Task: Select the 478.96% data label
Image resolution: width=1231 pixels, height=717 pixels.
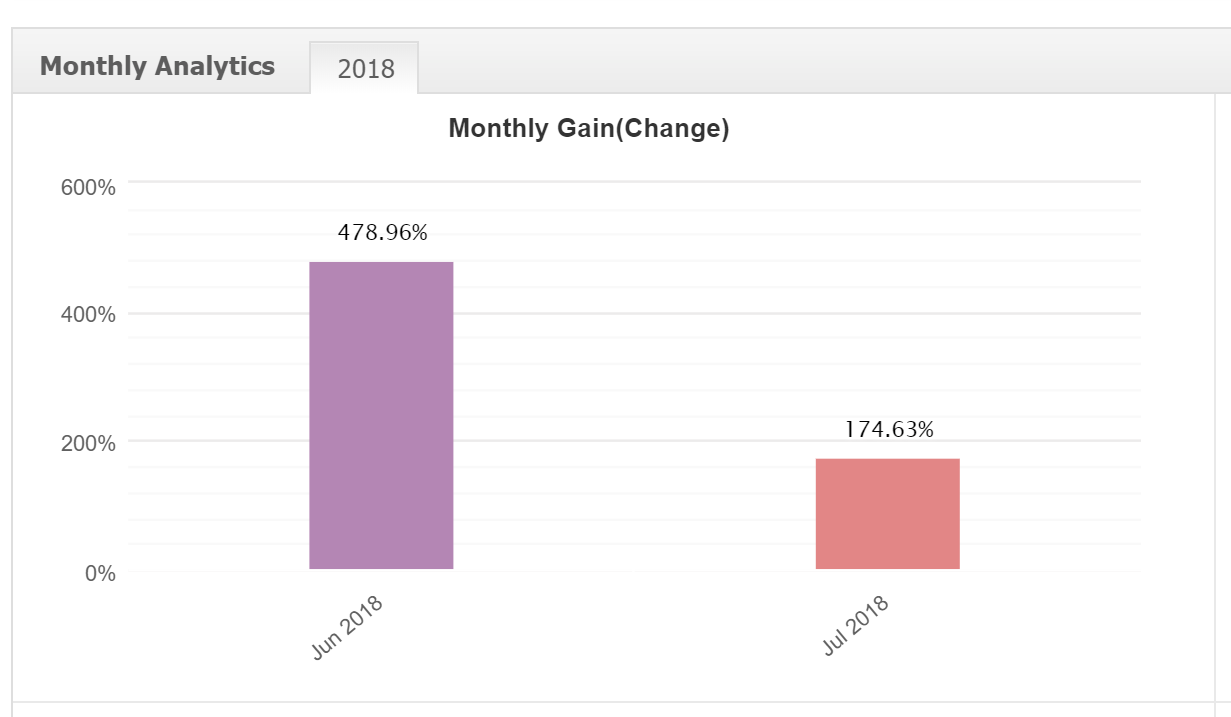Action: pyautogui.click(x=382, y=233)
